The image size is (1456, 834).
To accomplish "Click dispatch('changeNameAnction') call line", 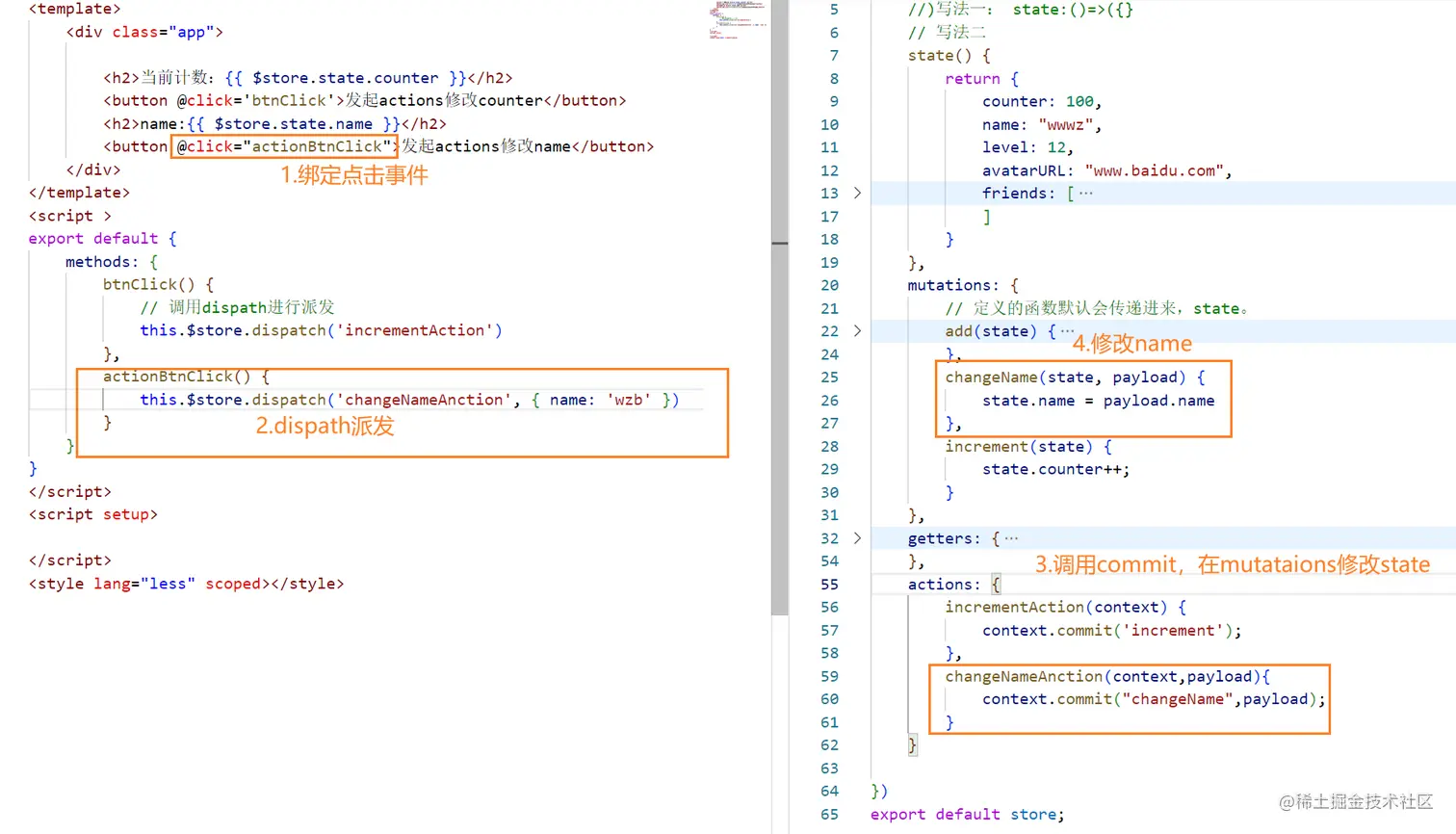I will (x=409, y=400).
